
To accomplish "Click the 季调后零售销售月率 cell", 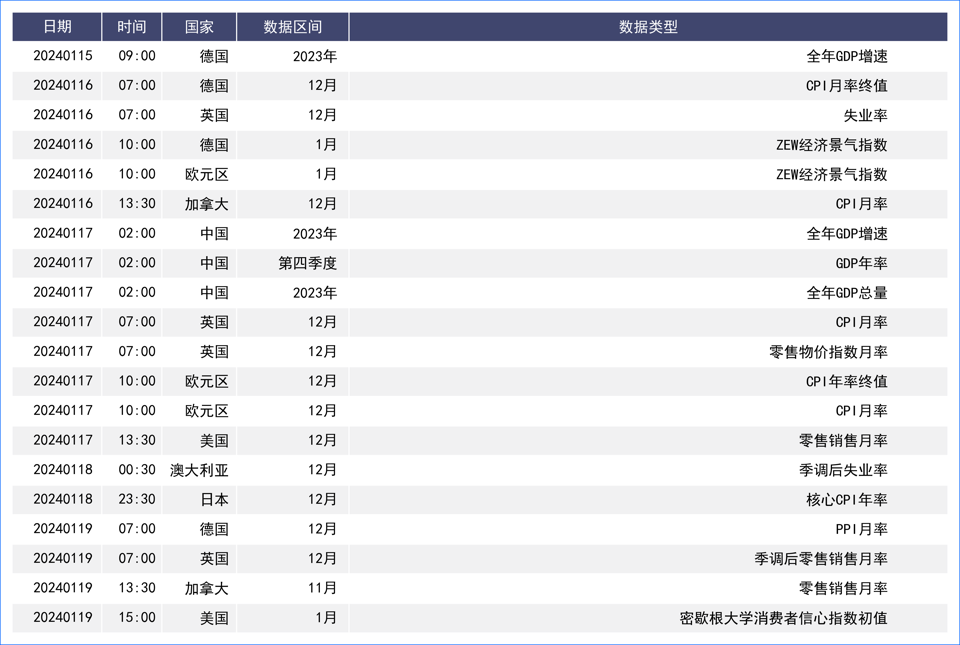I will pyautogui.click(x=820, y=559).
